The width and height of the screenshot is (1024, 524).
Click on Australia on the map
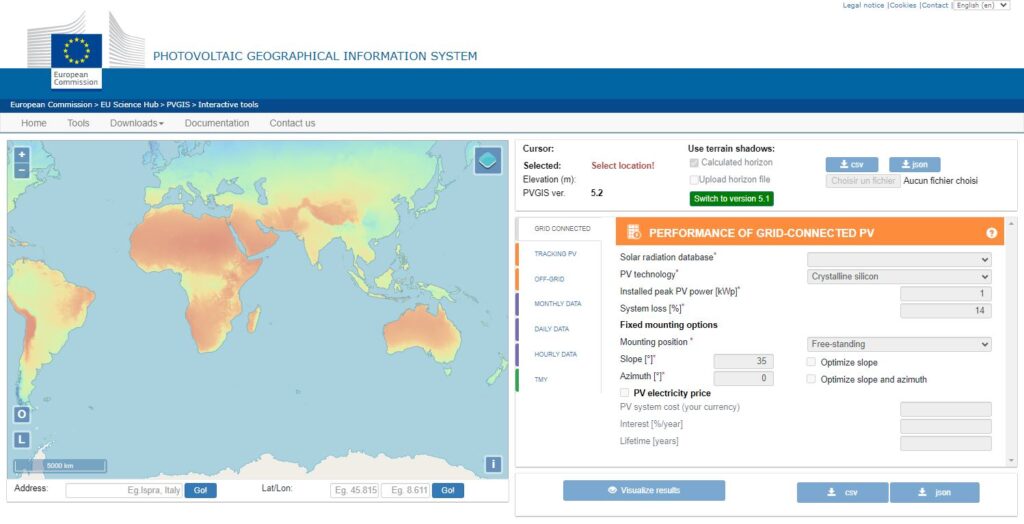point(421,333)
